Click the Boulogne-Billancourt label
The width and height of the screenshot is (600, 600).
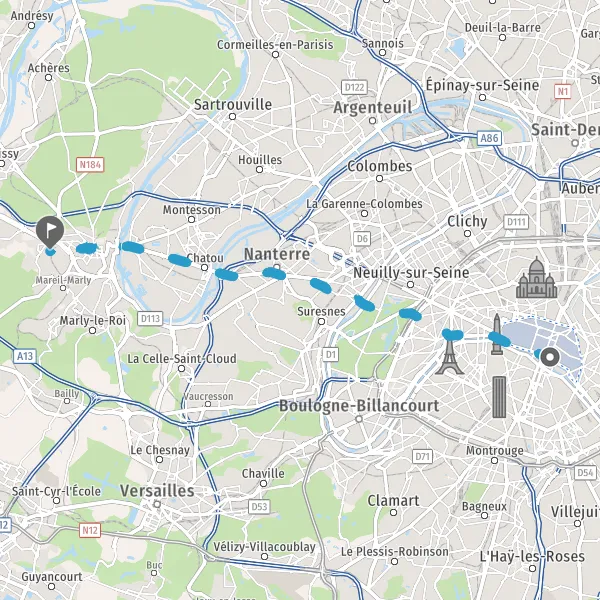359,406
